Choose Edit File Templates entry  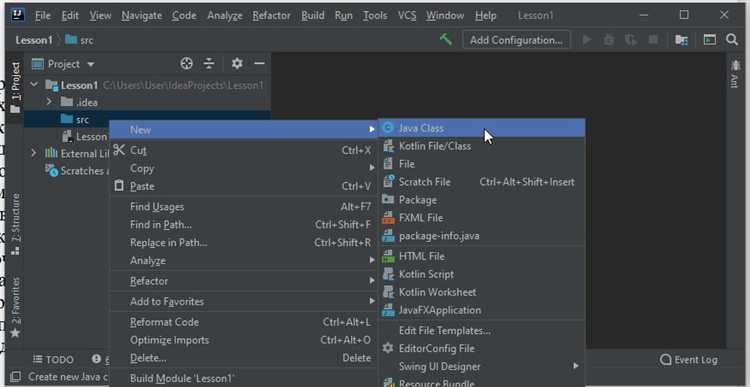click(482, 331)
